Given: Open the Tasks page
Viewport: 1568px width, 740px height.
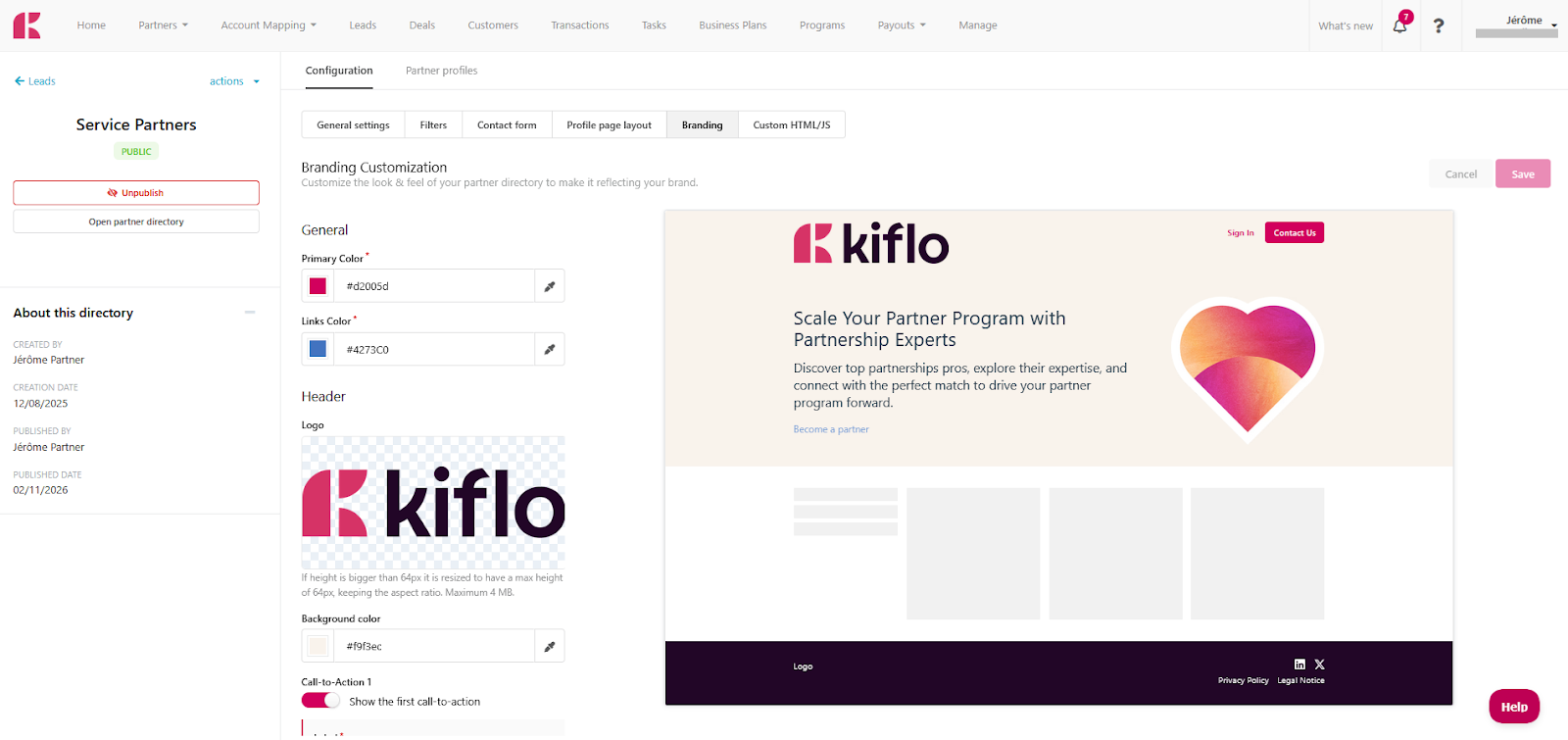Looking at the screenshot, I should click(x=654, y=25).
